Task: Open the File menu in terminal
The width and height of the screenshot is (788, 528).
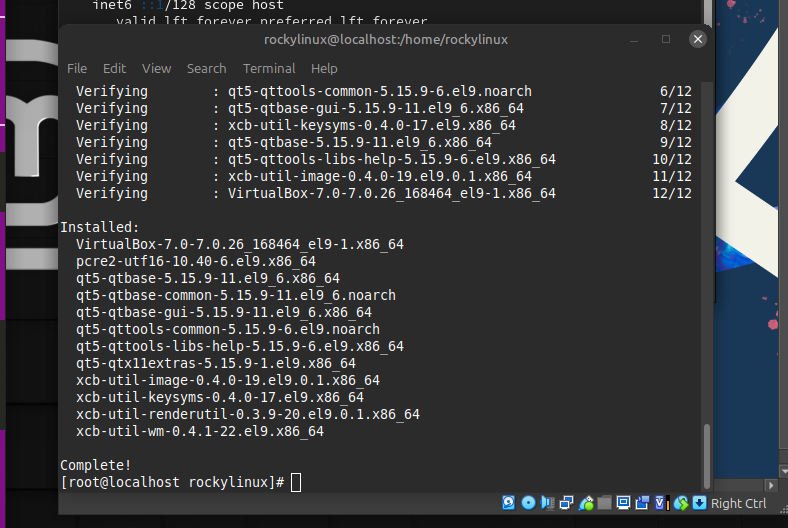Action: tap(77, 68)
